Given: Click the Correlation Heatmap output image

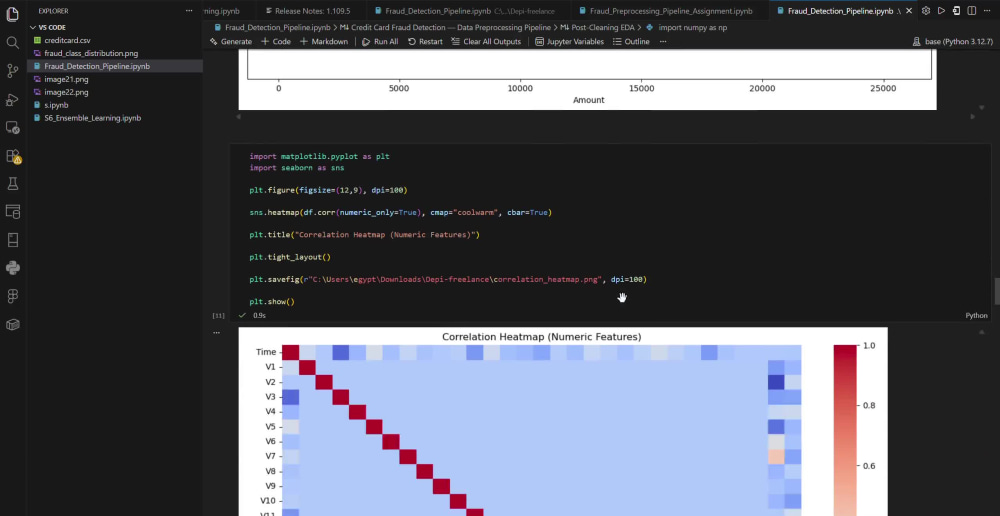Looking at the screenshot, I should pos(562,422).
